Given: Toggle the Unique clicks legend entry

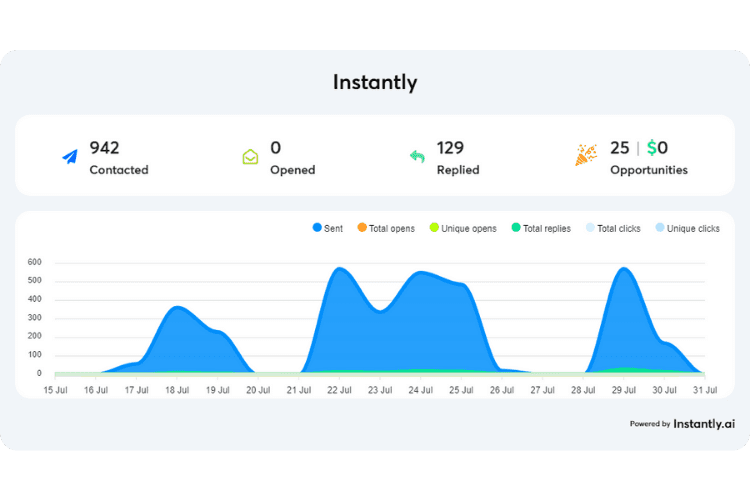Looking at the screenshot, I should coord(687,228).
